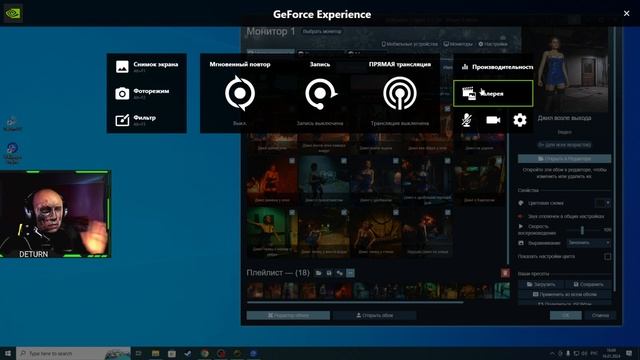Open the Цветовая схема color swatch
Viewport: 640px width, 360px height.
click(x=602, y=203)
